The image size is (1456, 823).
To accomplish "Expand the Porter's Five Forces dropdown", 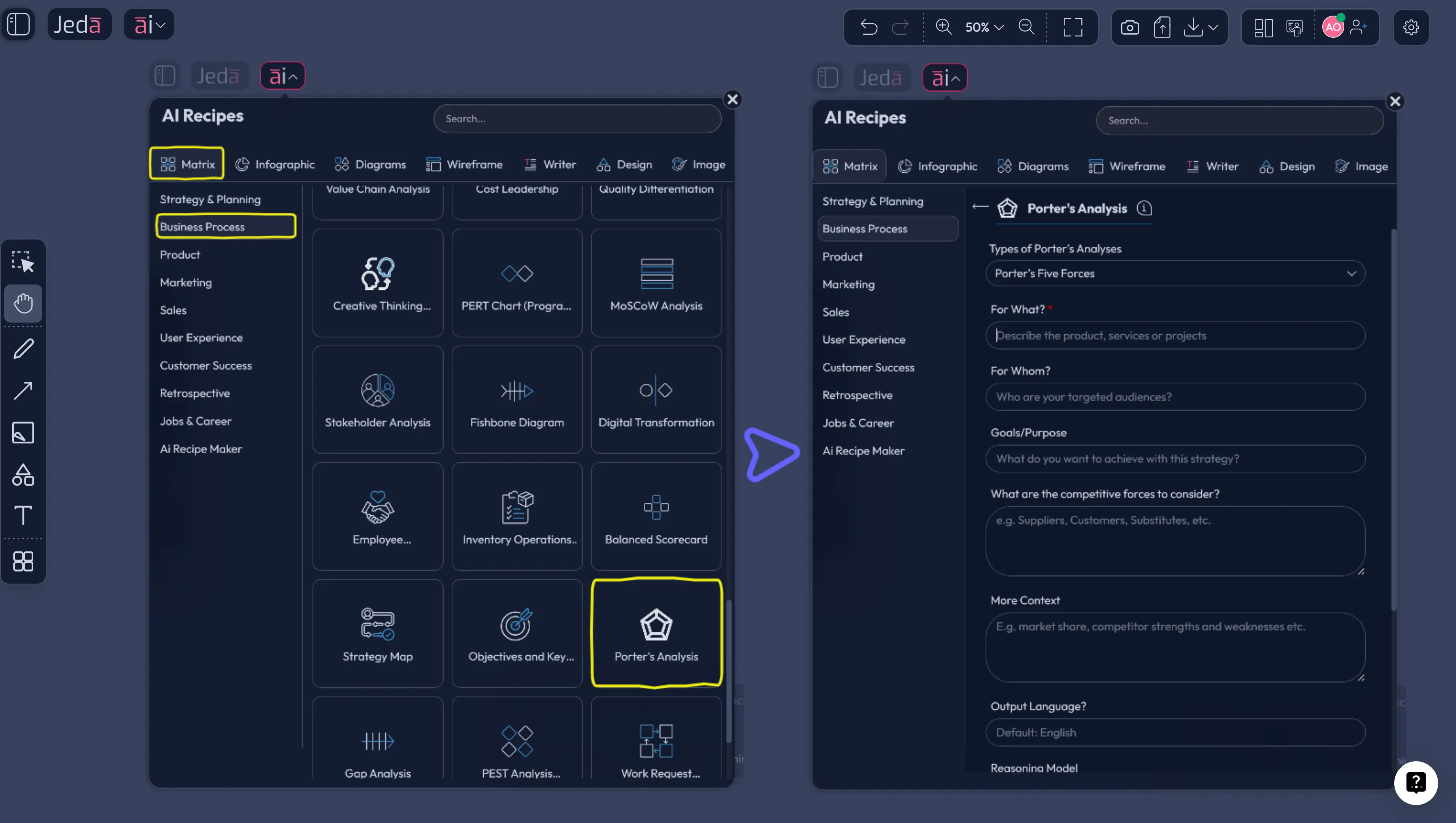I will (1175, 274).
